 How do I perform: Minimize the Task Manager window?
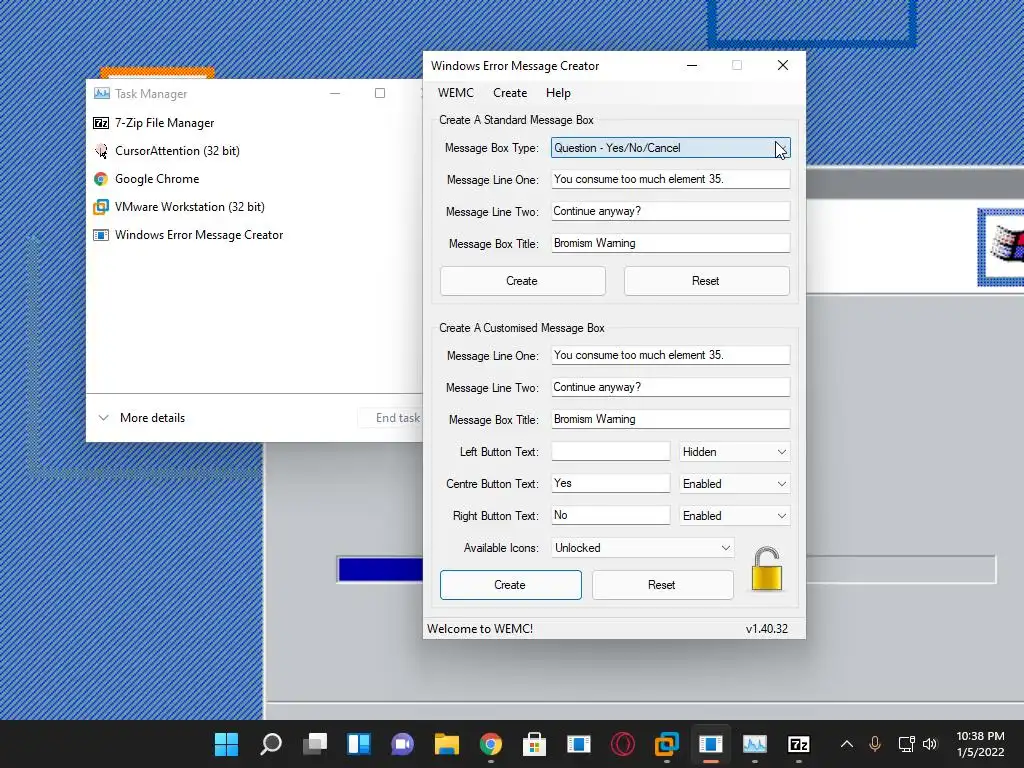tap(335, 93)
